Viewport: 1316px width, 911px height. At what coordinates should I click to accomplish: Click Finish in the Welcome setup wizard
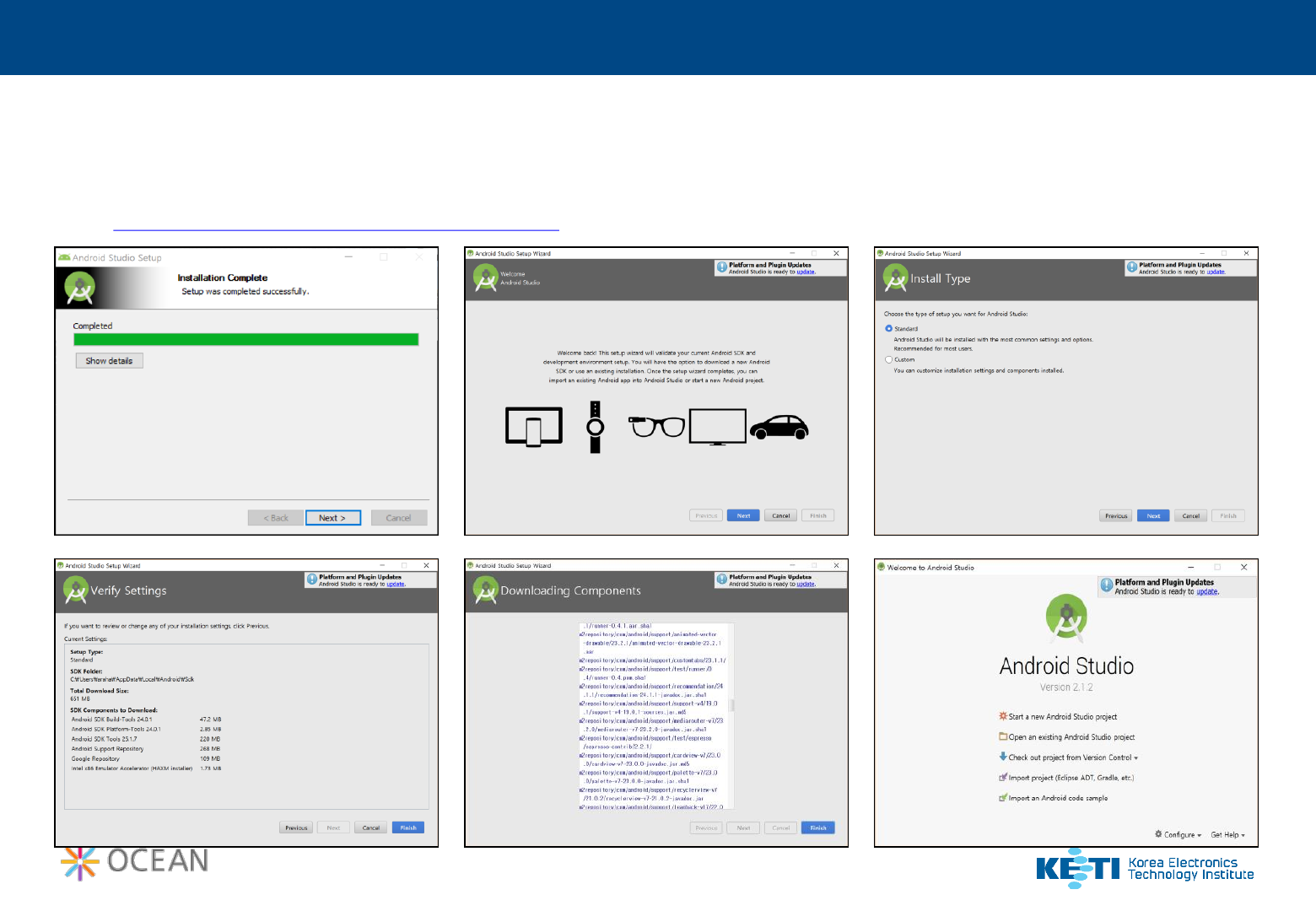pos(818,515)
